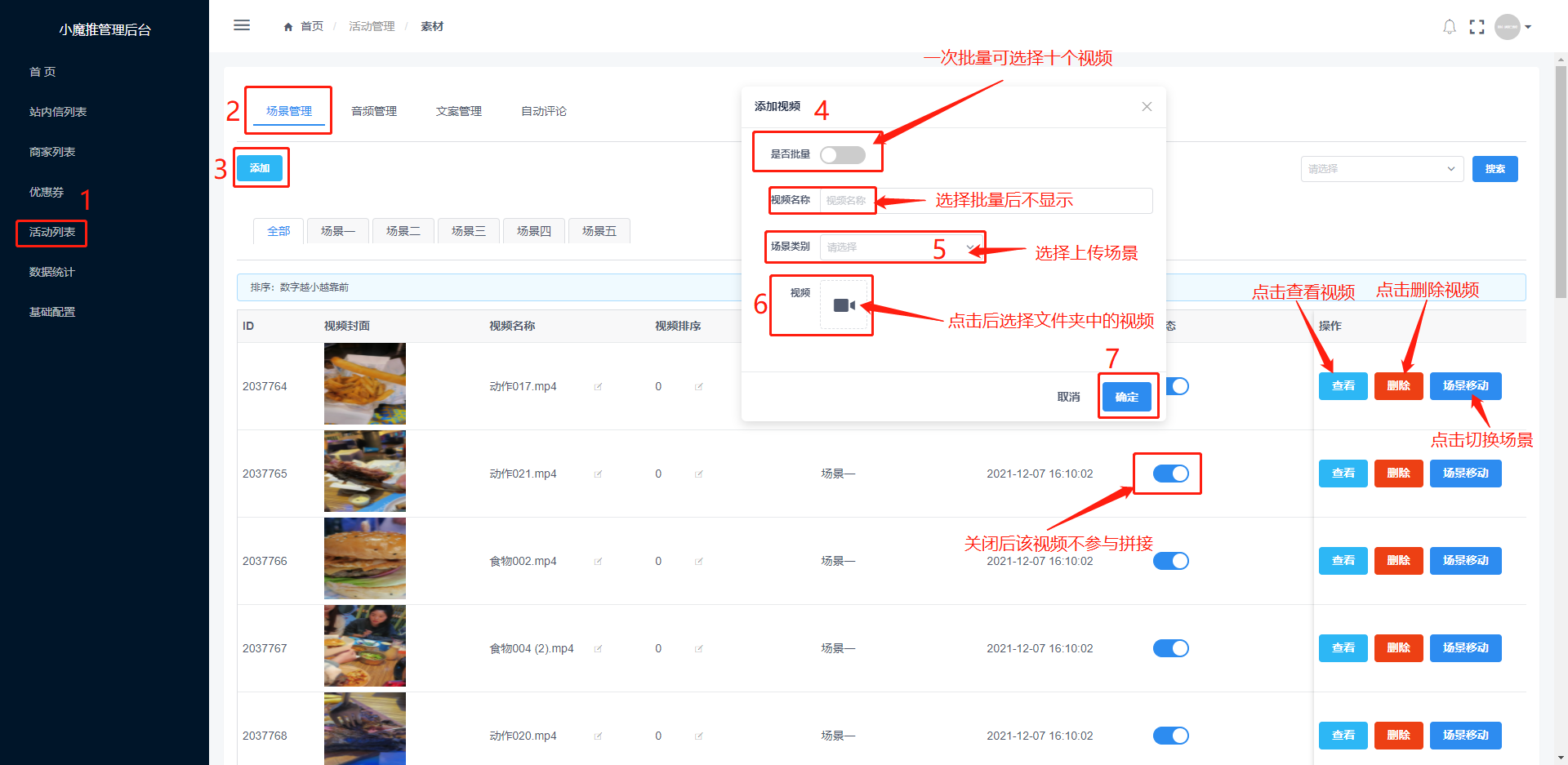This screenshot has height=765, width=1568.
Task: Edit the name of 动作017.mp4
Action: coord(598,387)
